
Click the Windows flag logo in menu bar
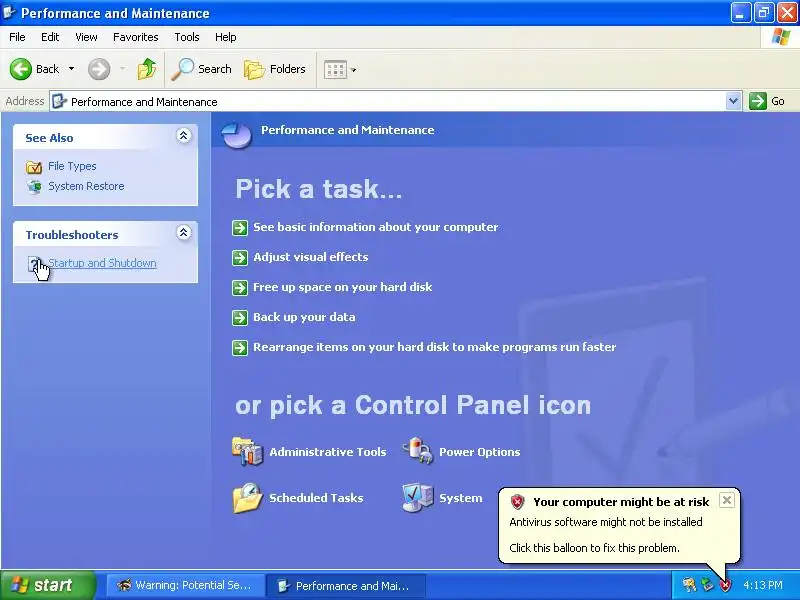781,37
